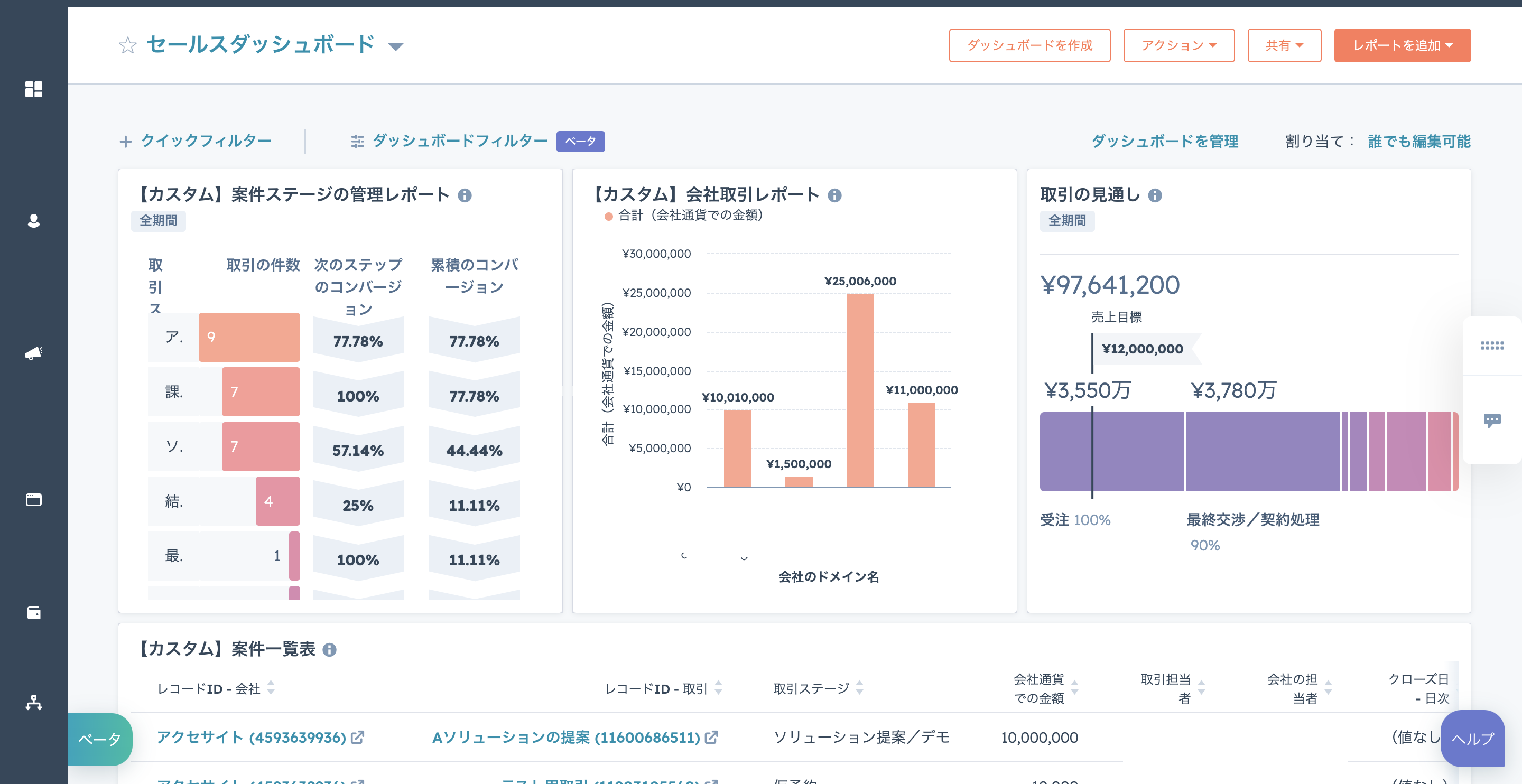This screenshot has width=1522, height=784.
Task: Open the marketing megaphone icon in sidebar
Action: pyautogui.click(x=34, y=353)
